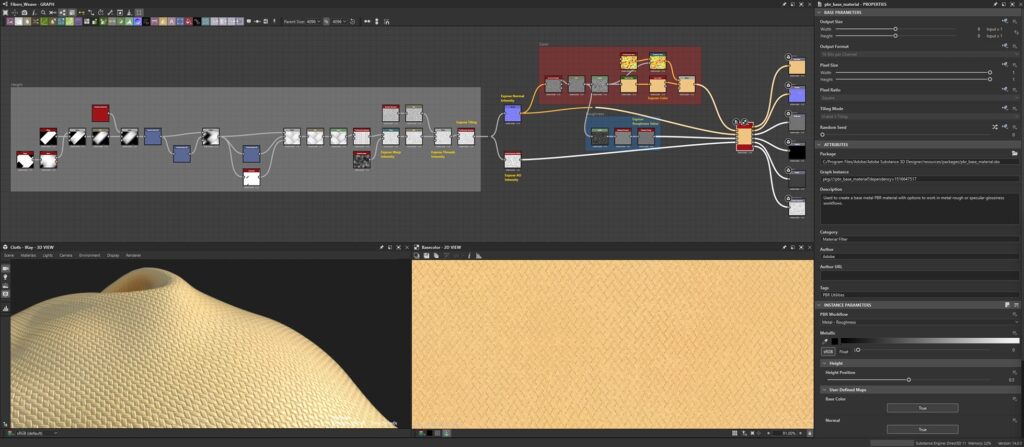Toggle the Normal user-defined map True button
Image resolution: width=1024 pixels, height=447 pixels.
click(x=921, y=429)
